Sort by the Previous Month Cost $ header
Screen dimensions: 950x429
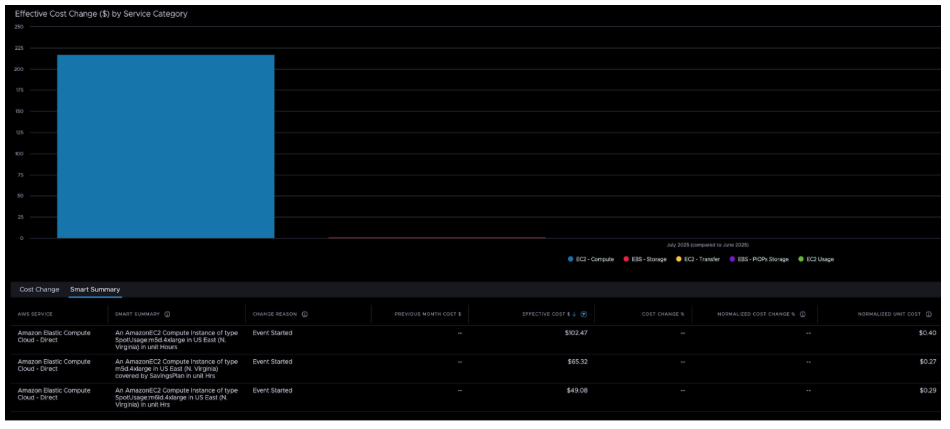pyautogui.click(x=428, y=314)
